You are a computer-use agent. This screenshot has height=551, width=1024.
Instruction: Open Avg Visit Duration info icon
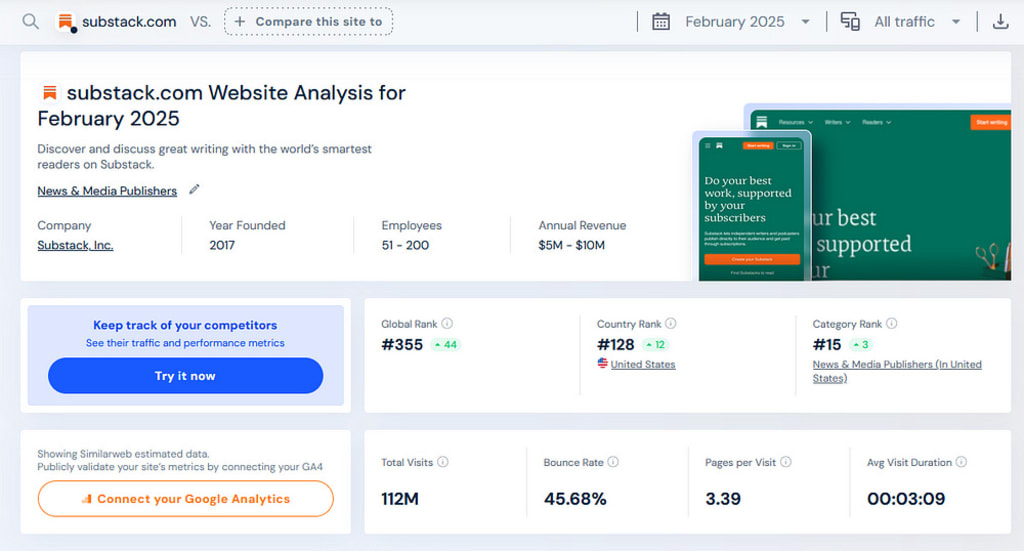pos(961,462)
